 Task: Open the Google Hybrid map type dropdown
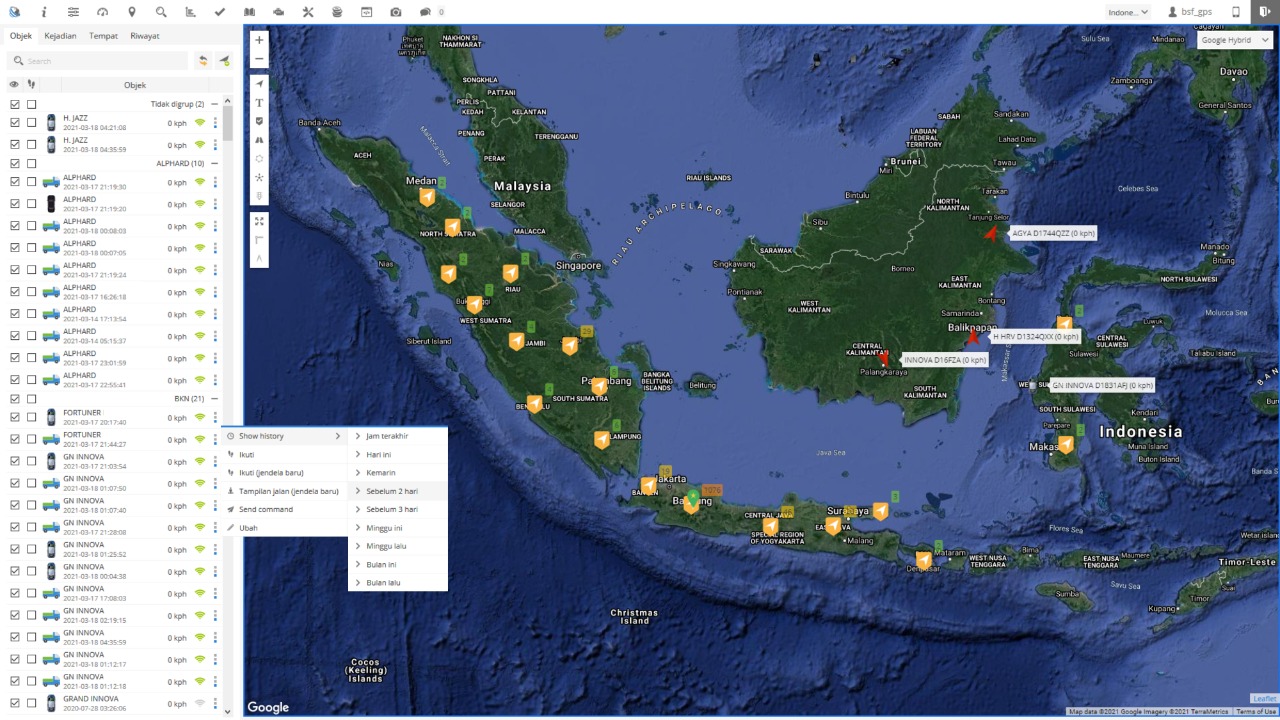click(x=1234, y=40)
